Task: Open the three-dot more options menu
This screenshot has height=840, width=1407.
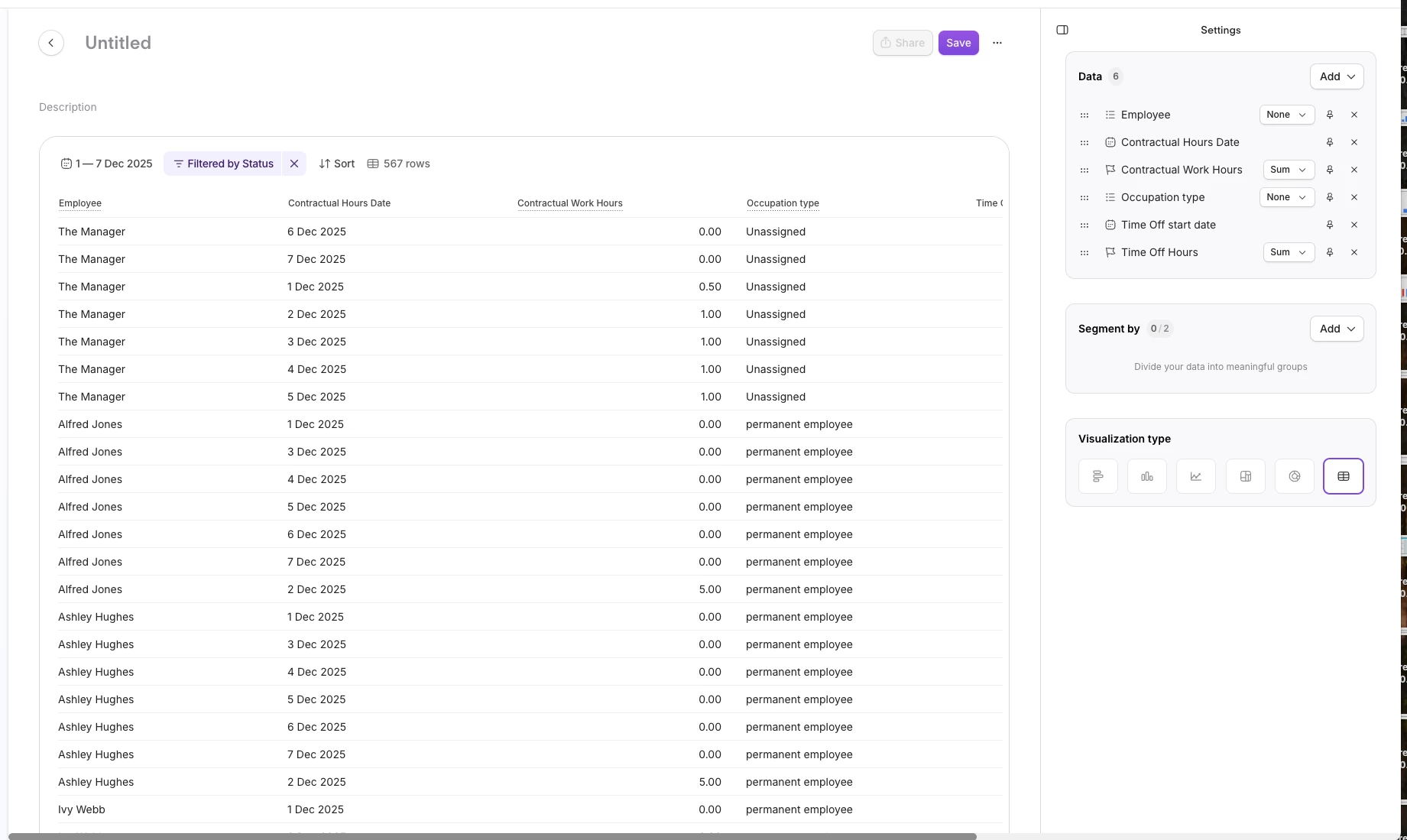Action: 997,43
